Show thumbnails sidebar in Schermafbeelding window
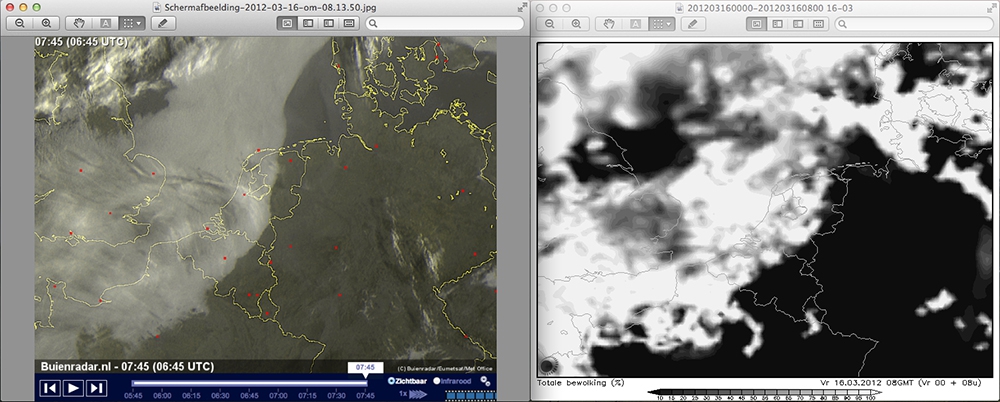 tap(307, 23)
